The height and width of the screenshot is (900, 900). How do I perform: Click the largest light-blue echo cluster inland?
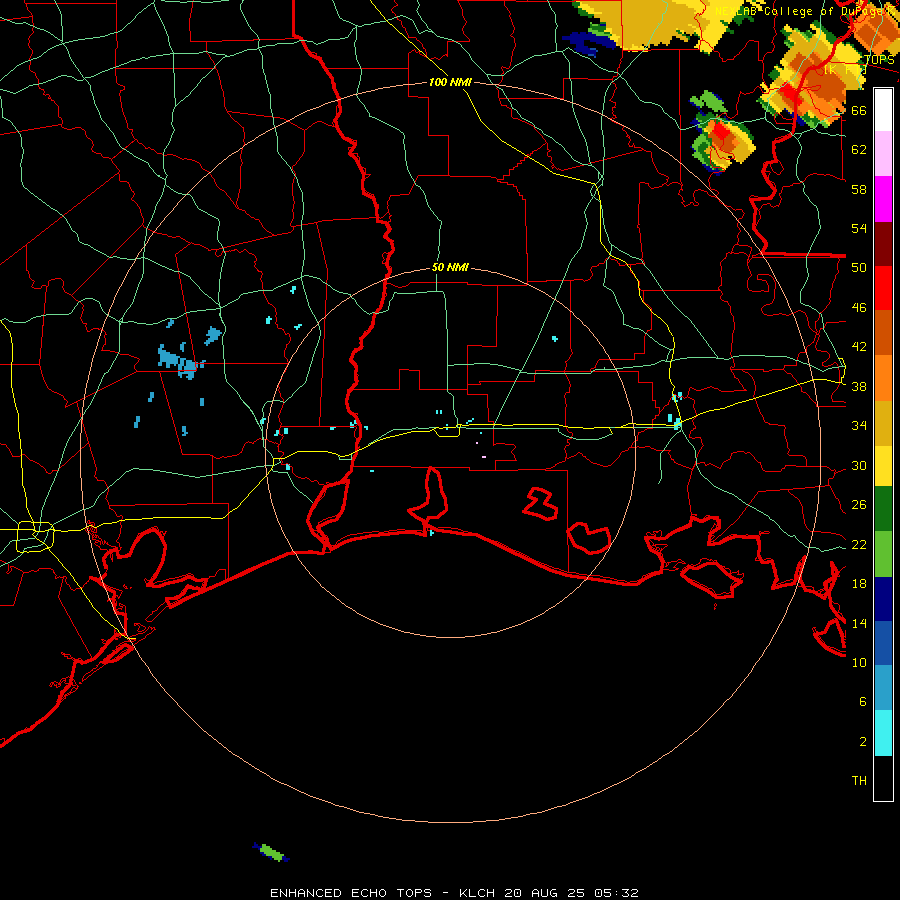coord(179,361)
